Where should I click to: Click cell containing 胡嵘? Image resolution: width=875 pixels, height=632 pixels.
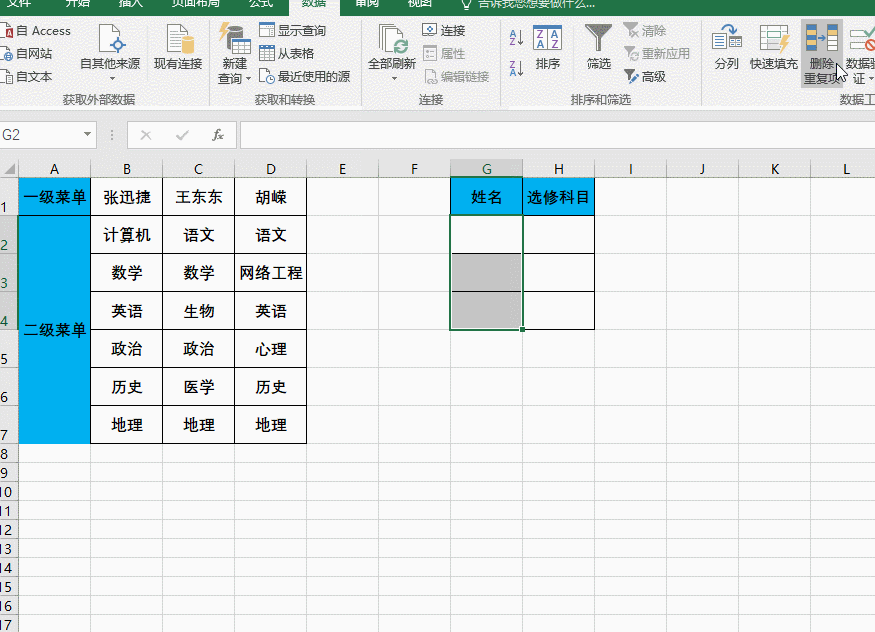pyautogui.click(x=271, y=197)
